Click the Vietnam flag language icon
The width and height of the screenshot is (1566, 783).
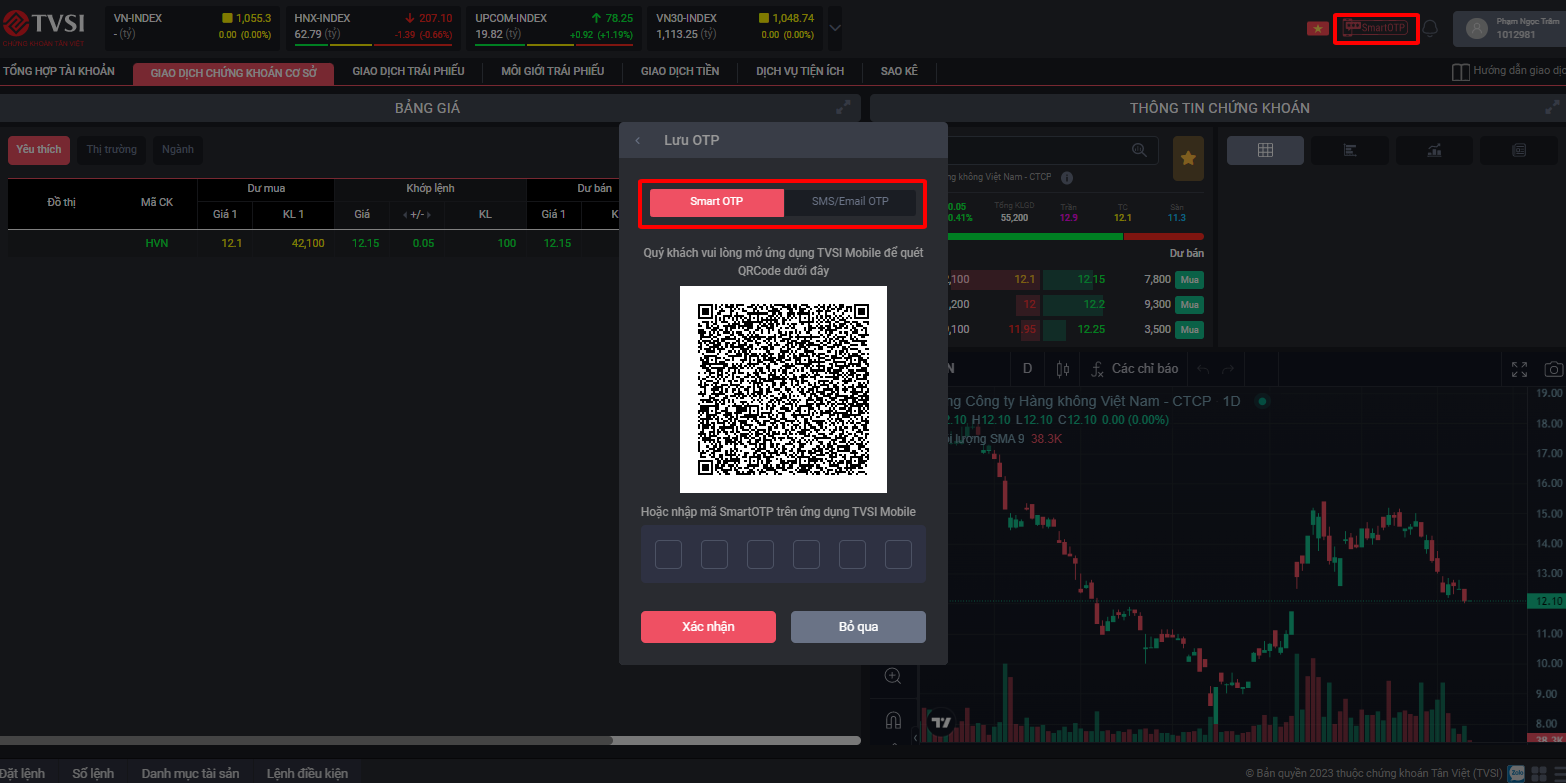coord(1317,28)
